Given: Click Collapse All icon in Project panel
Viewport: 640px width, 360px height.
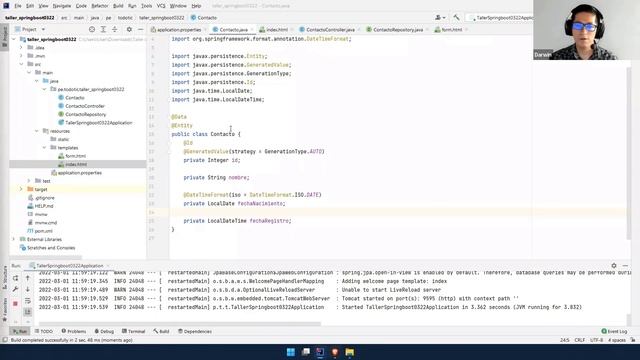Looking at the screenshot, I should coord(115,29).
